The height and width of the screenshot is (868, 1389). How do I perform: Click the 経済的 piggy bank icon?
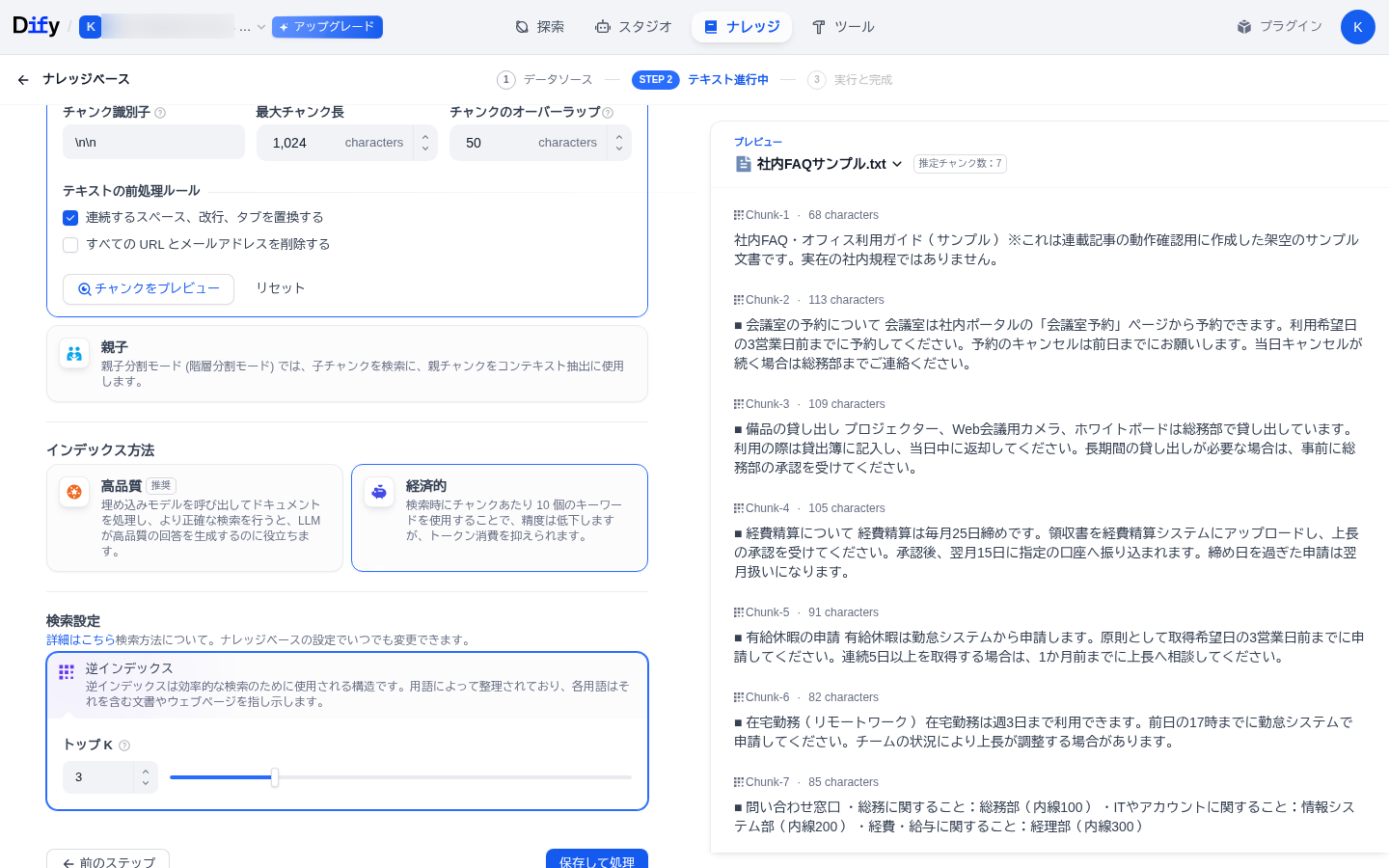[x=379, y=492]
